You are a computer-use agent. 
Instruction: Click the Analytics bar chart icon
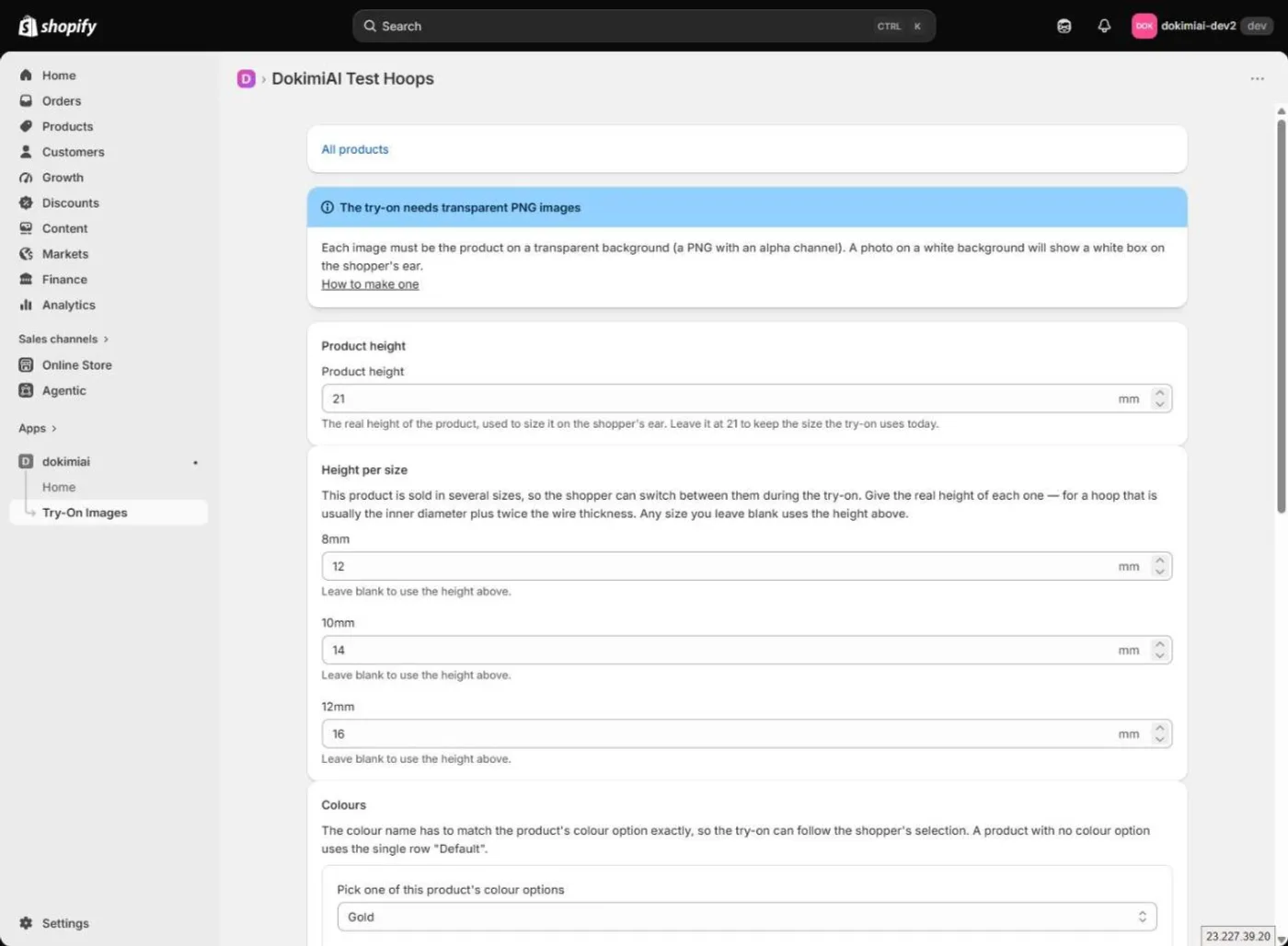coord(26,305)
